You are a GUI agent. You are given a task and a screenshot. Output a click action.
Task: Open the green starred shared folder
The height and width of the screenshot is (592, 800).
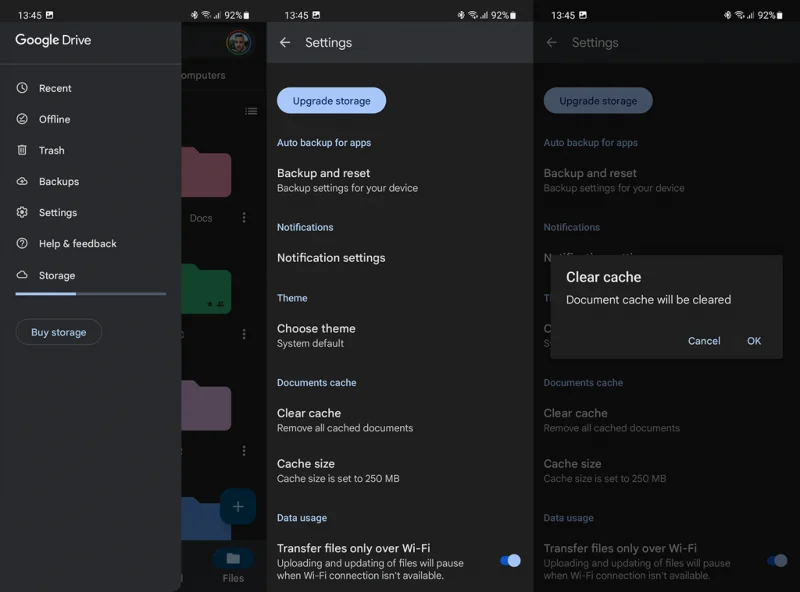[206, 289]
